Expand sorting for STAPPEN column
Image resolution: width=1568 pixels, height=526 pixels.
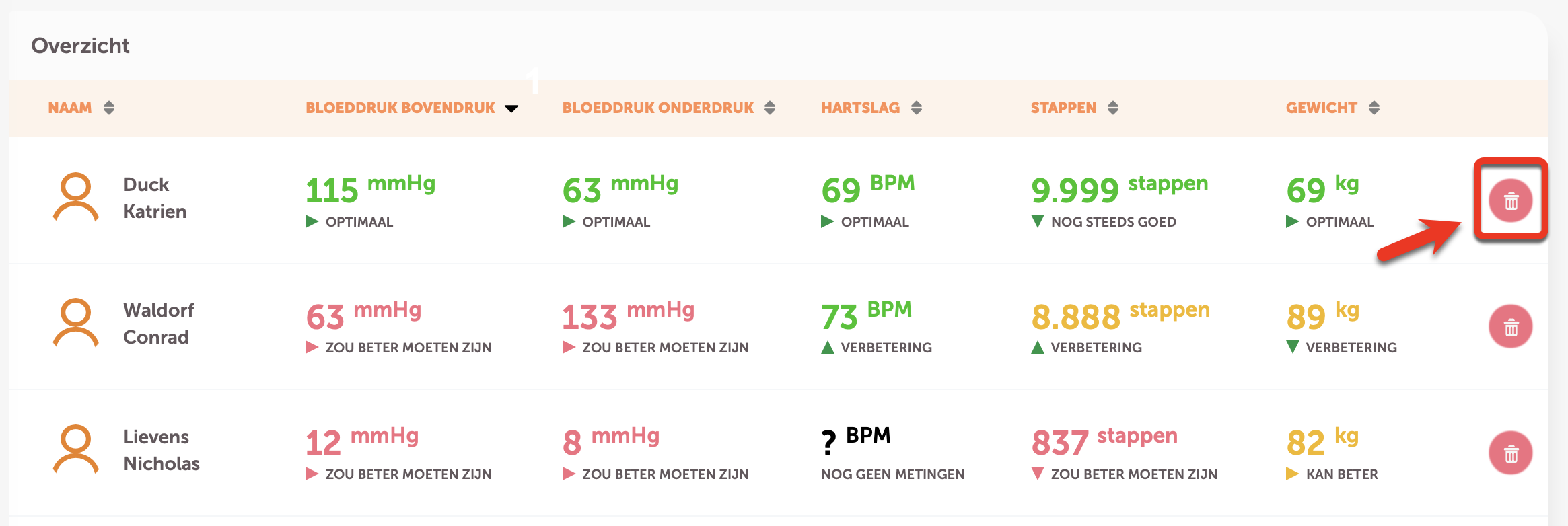pyautogui.click(x=1113, y=107)
